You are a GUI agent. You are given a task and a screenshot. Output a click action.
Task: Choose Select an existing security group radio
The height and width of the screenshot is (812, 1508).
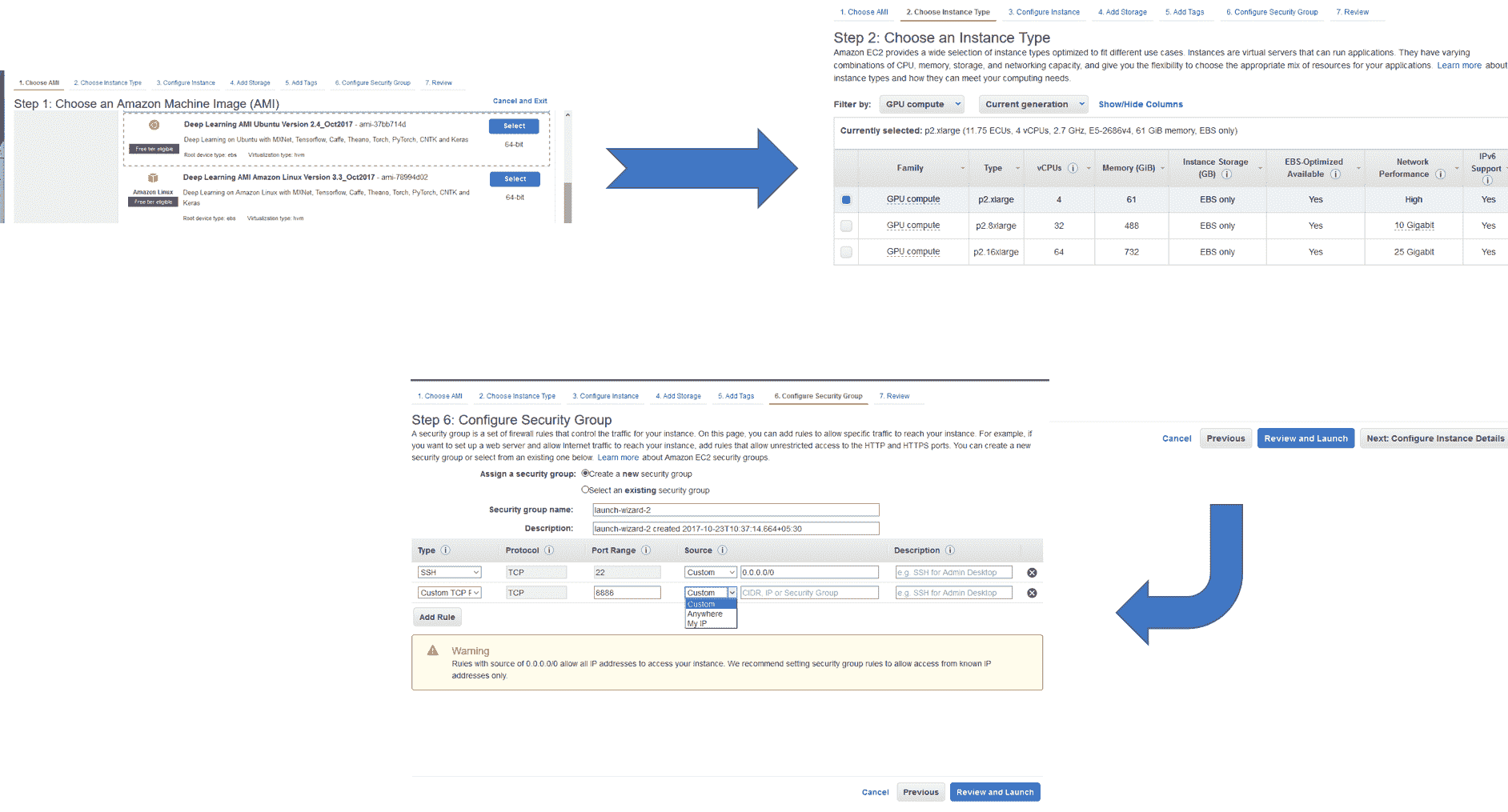tap(585, 490)
